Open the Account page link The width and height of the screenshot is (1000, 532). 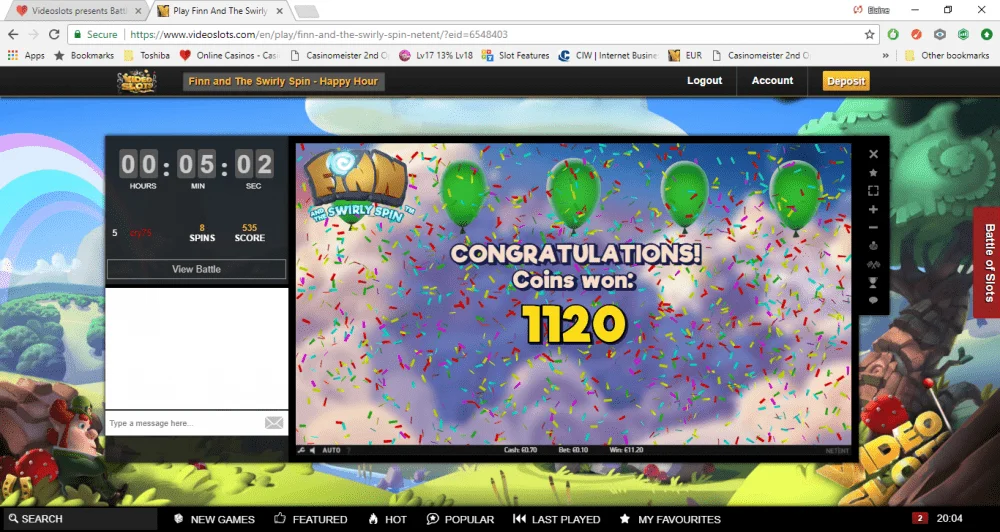(x=772, y=80)
